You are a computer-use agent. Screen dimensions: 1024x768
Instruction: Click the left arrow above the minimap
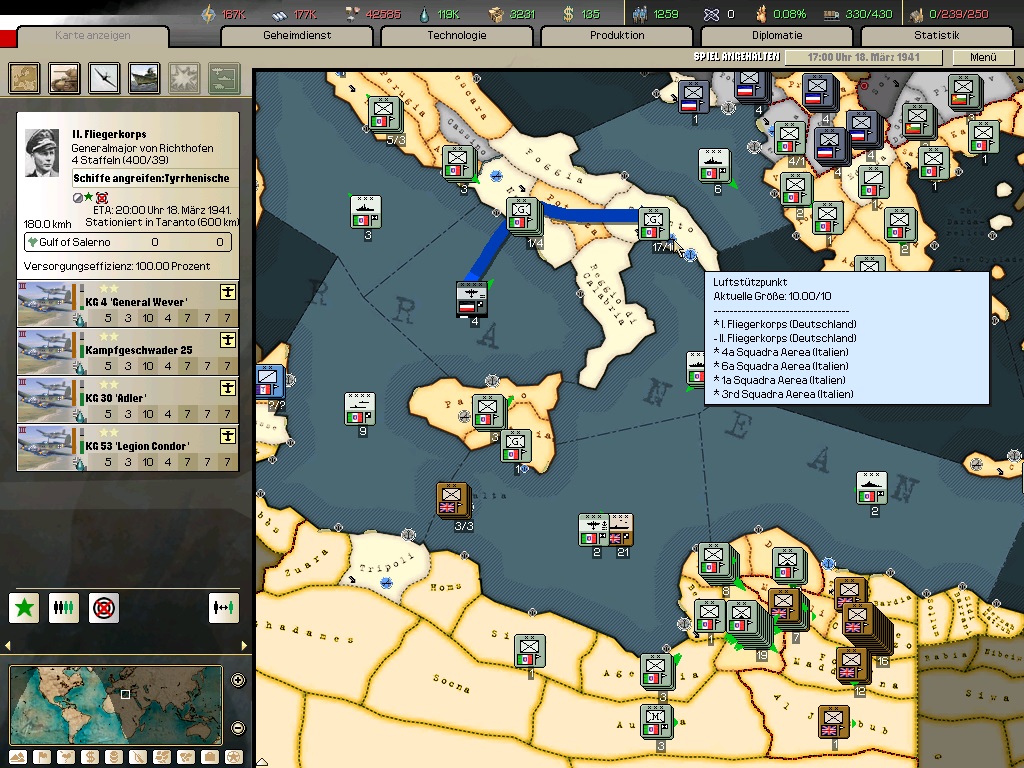(x=7, y=646)
